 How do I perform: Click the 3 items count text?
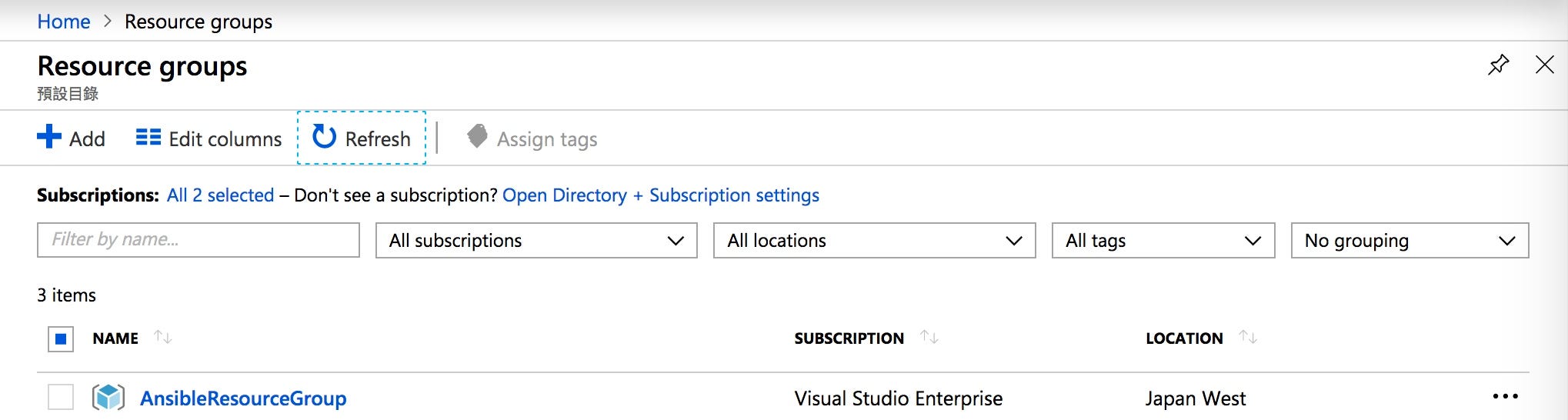click(x=67, y=295)
